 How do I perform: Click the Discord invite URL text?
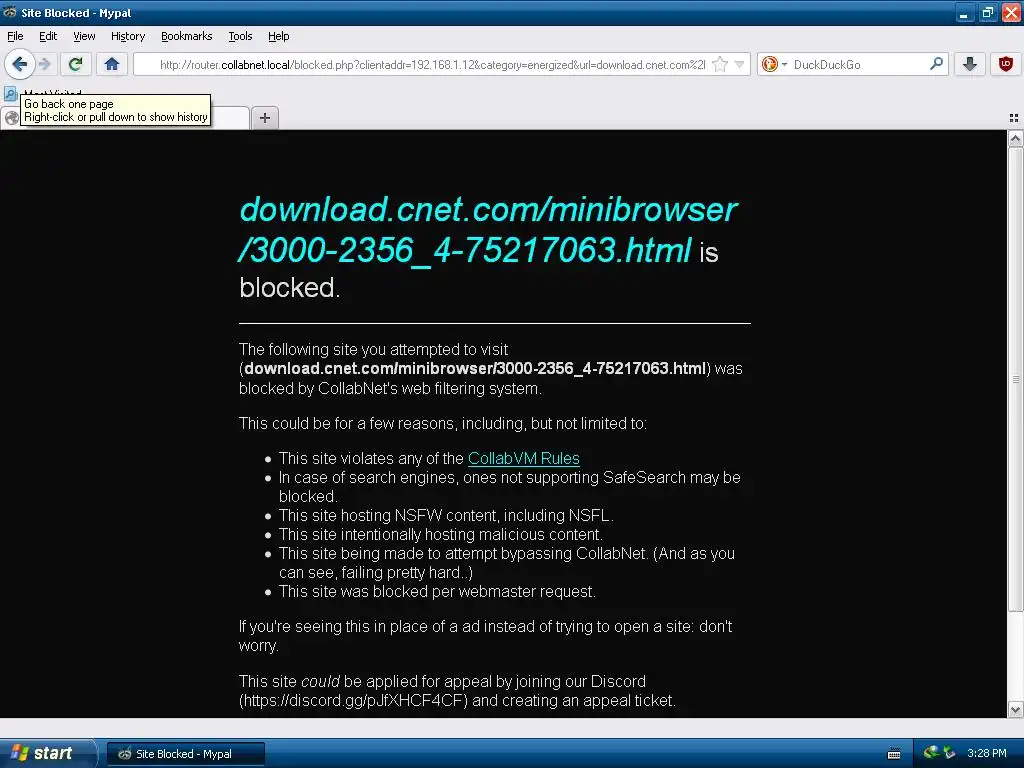[x=353, y=700]
